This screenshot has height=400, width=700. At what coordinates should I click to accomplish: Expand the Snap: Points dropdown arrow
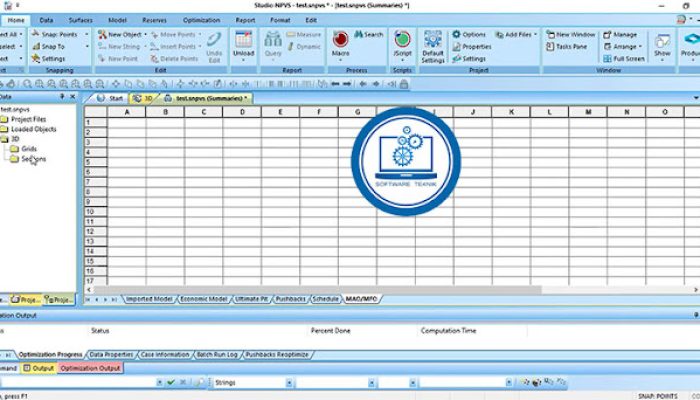pyautogui.click(x=87, y=34)
